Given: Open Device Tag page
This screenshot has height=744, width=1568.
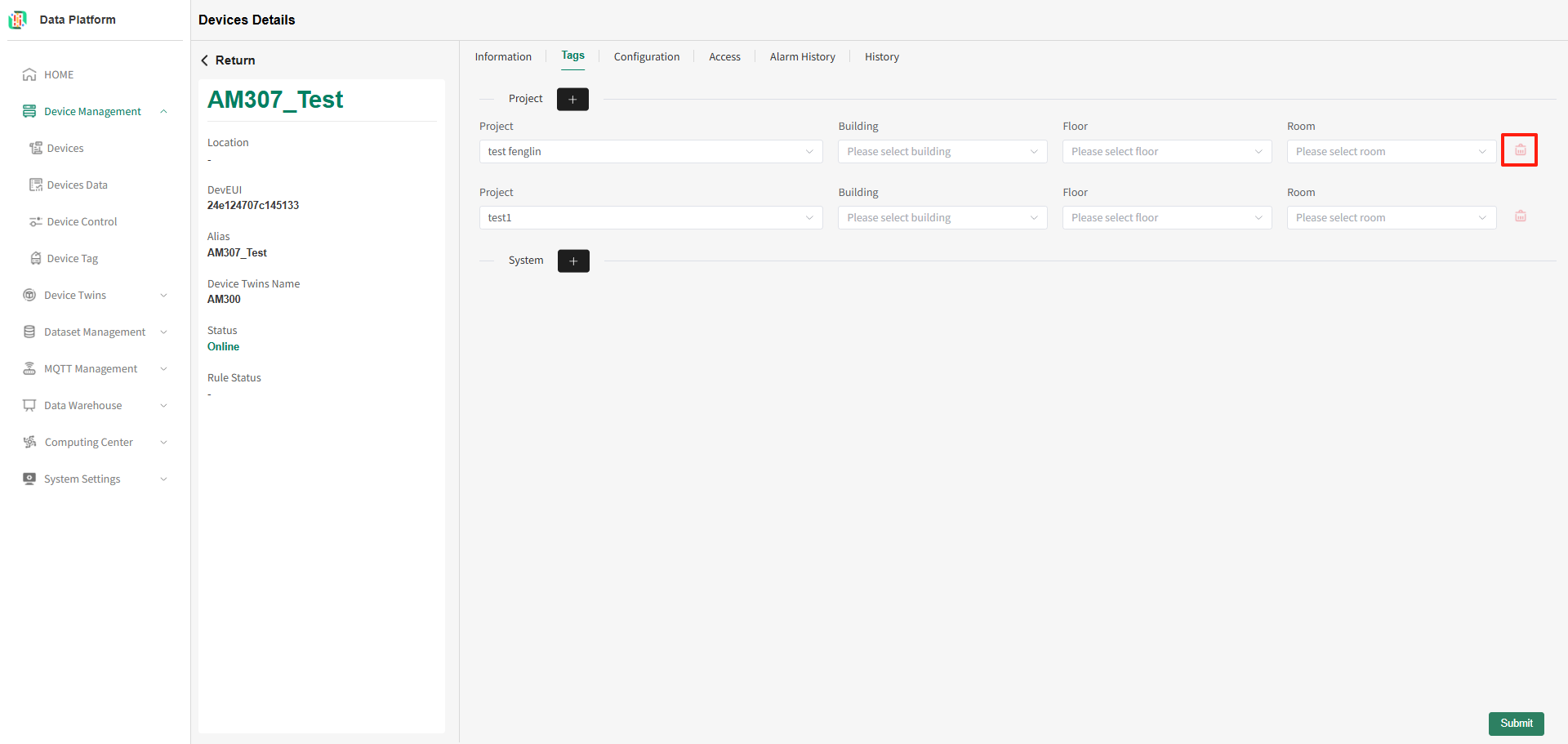Looking at the screenshot, I should tap(72, 259).
